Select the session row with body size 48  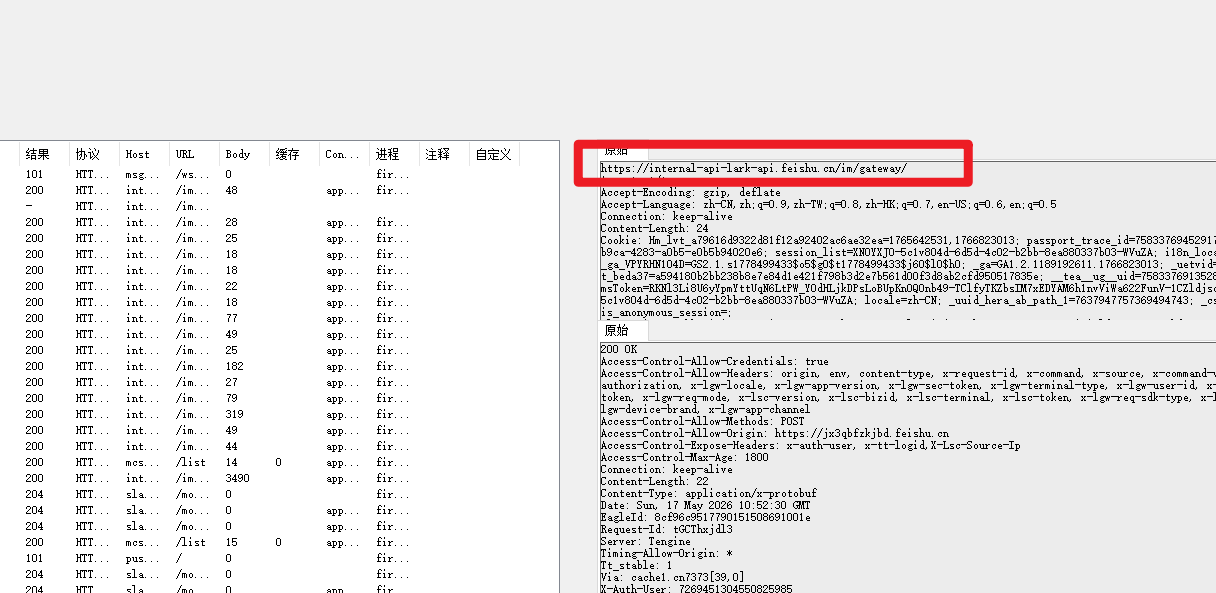tap(280, 190)
